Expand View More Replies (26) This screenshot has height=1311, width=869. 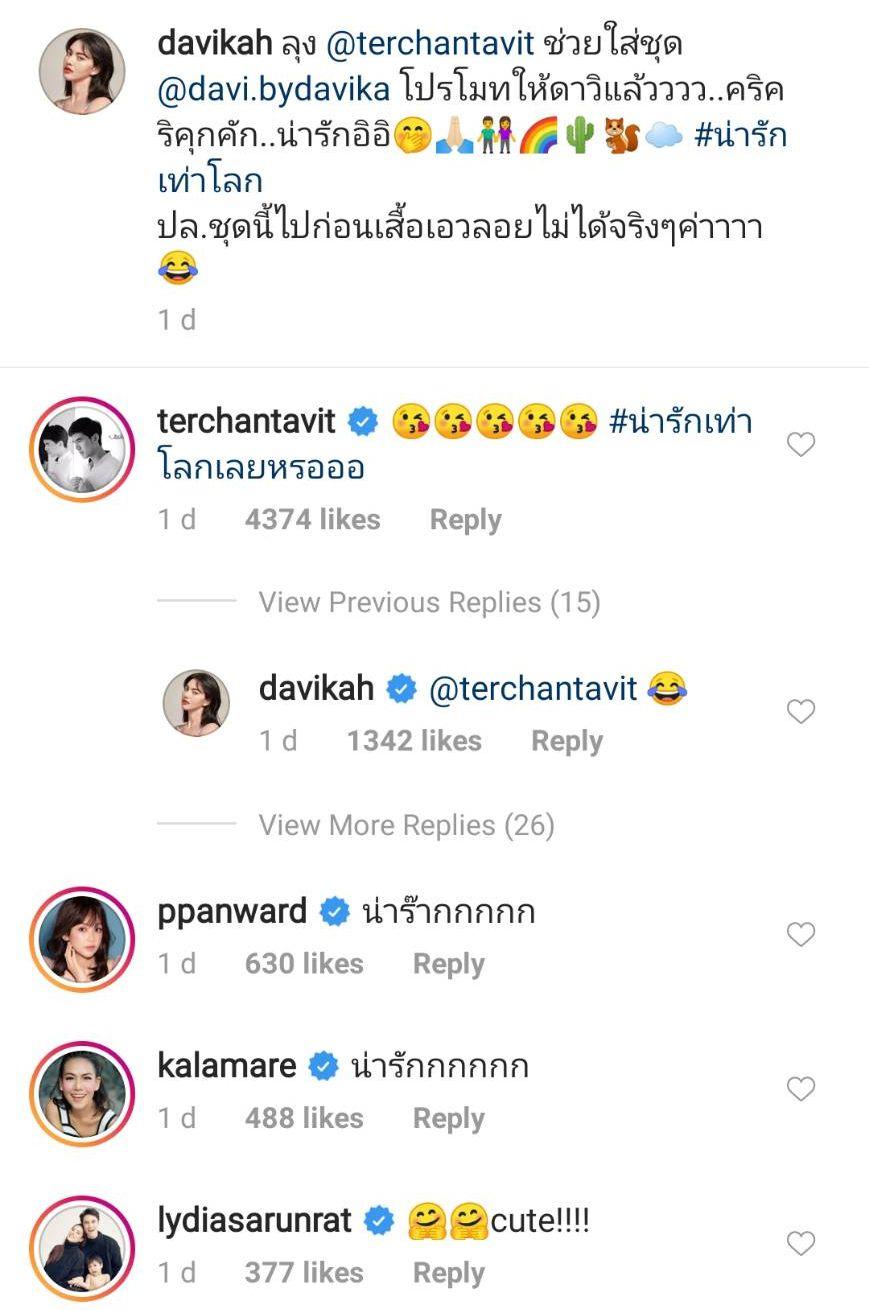point(406,825)
